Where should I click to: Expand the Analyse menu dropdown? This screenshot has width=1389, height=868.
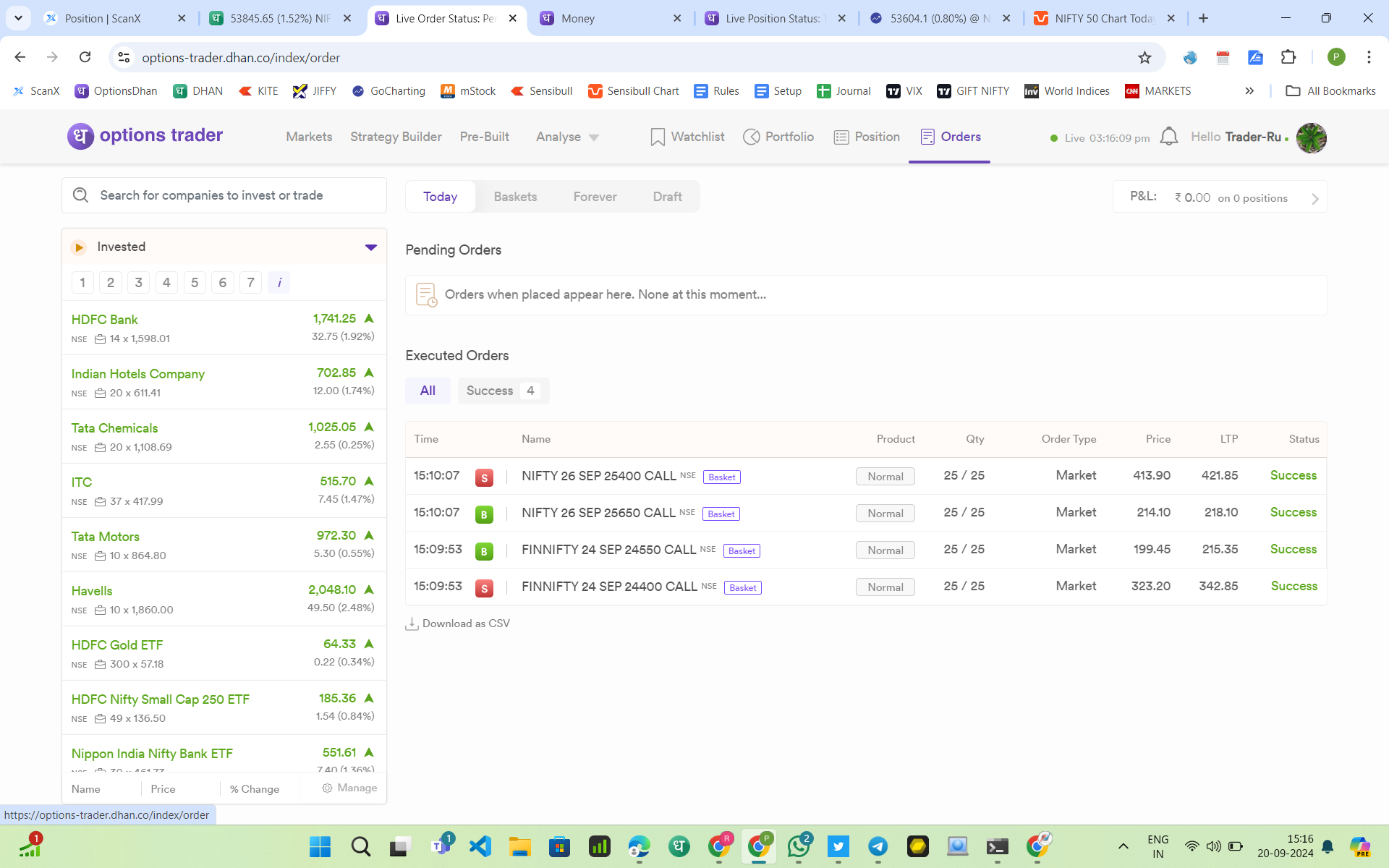coord(594,137)
